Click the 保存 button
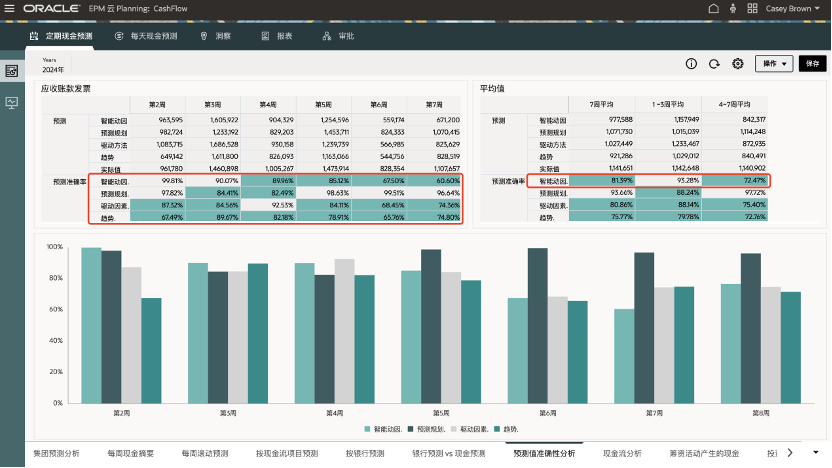 click(811, 63)
